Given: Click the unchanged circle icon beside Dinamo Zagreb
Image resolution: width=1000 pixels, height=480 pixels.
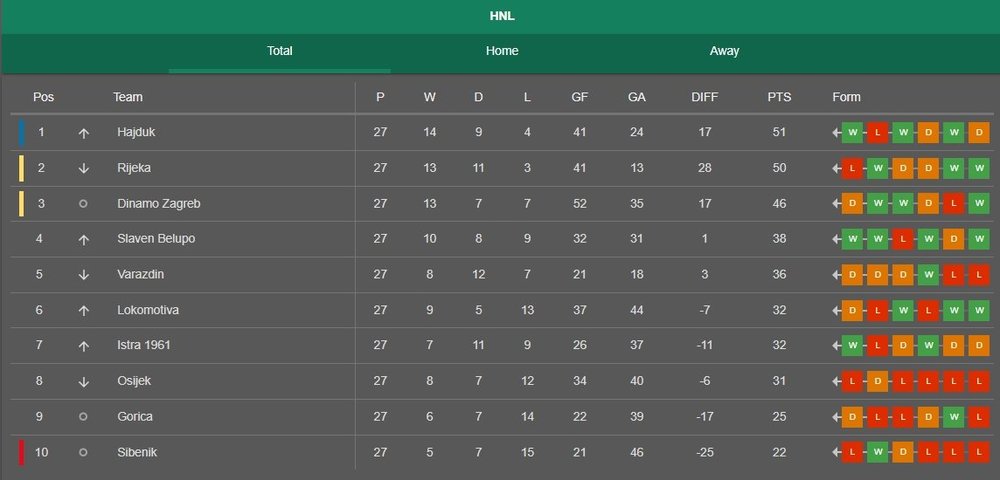Looking at the screenshot, I should click(83, 204).
